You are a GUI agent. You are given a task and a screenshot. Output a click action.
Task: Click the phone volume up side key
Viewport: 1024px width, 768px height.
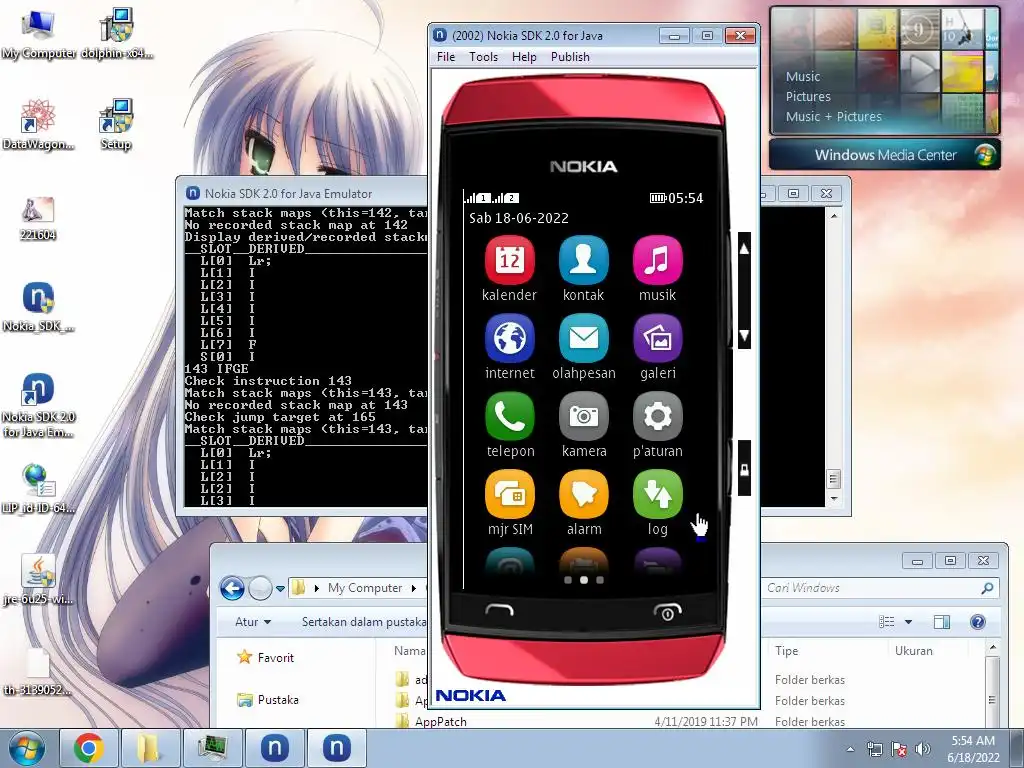click(x=744, y=249)
